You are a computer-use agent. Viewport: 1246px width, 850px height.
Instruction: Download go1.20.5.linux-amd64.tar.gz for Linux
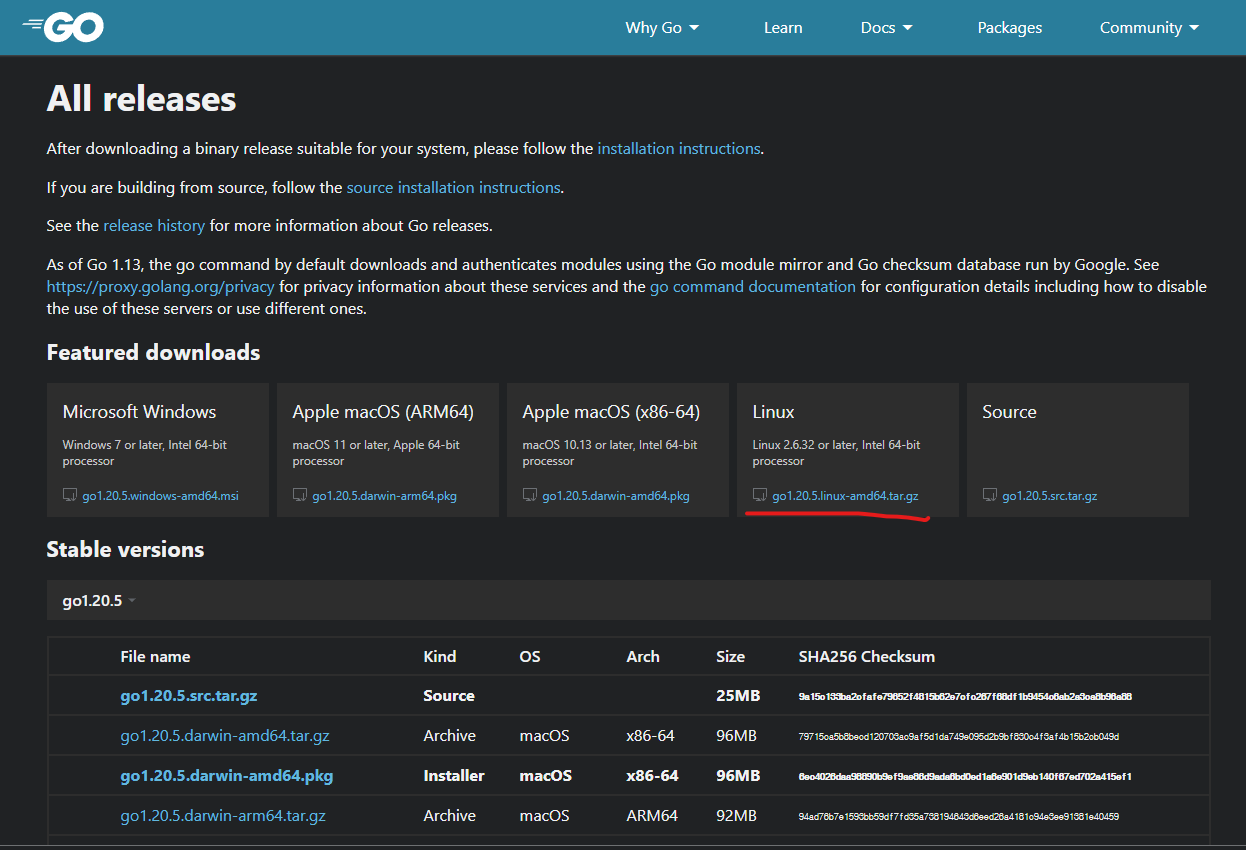point(845,496)
